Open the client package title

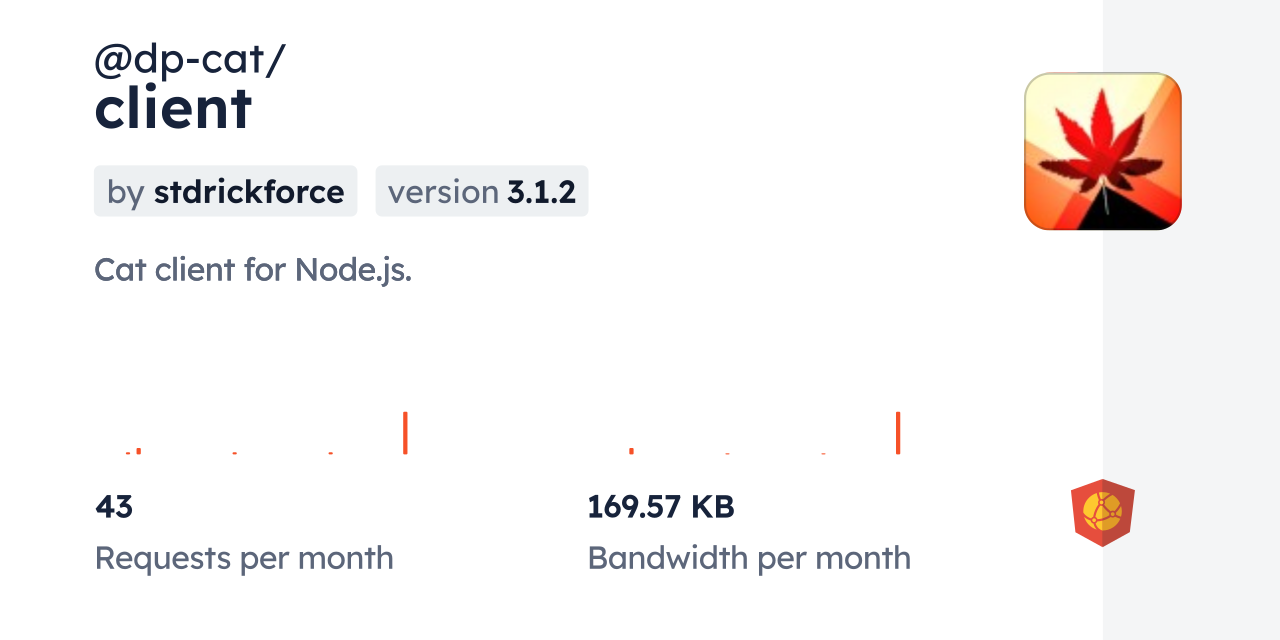coord(173,108)
